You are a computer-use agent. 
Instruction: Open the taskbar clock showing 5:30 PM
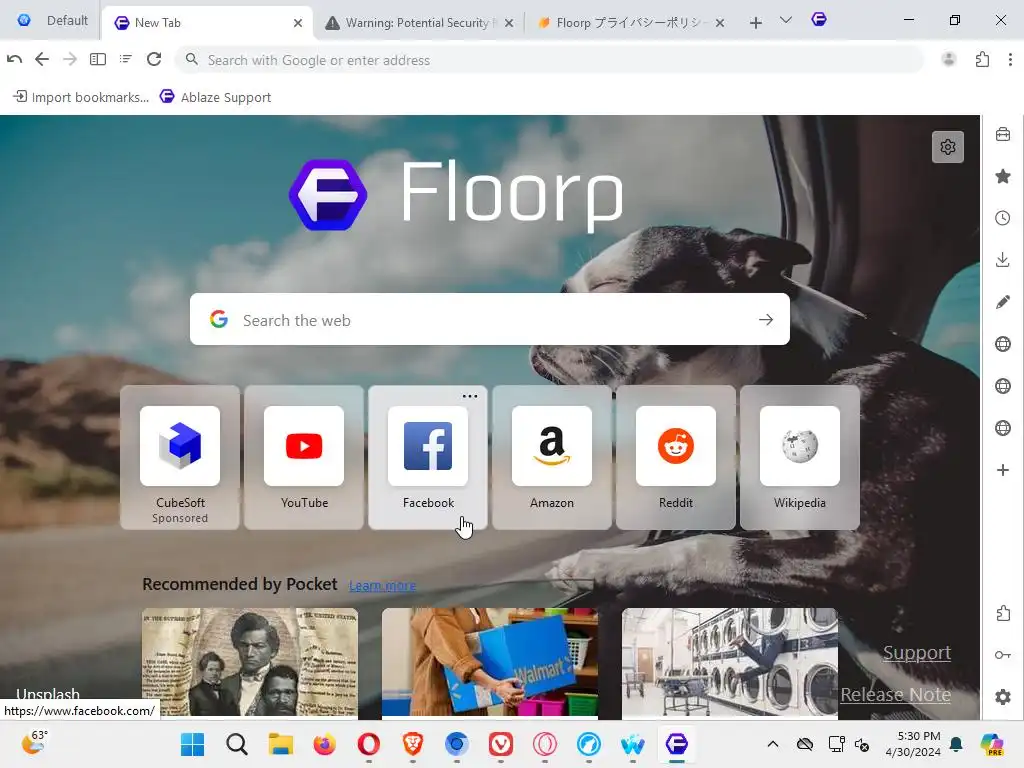click(913, 744)
